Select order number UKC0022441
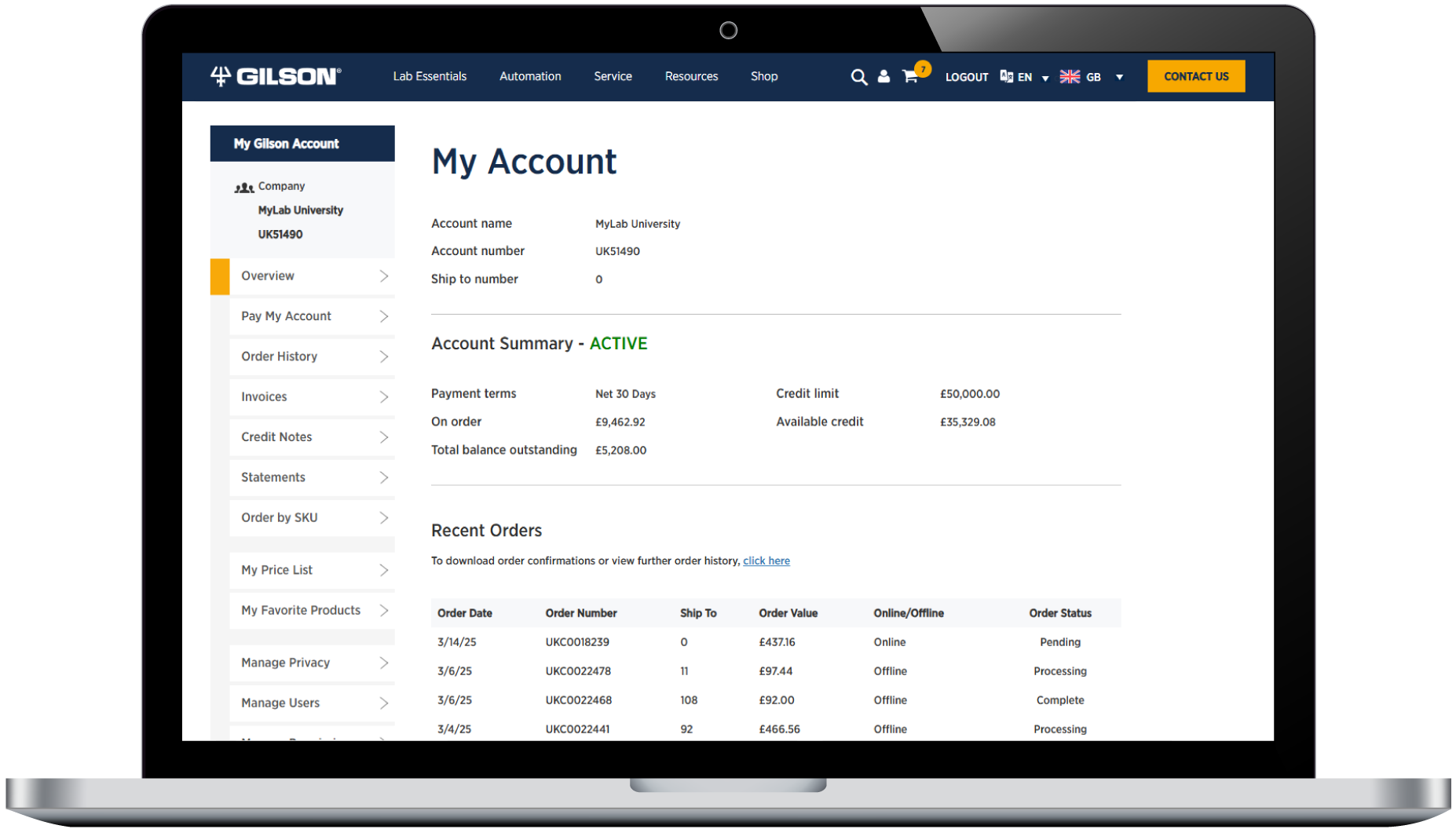This screenshot has width=1456, height=829. pyautogui.click(x=577, y=729)
